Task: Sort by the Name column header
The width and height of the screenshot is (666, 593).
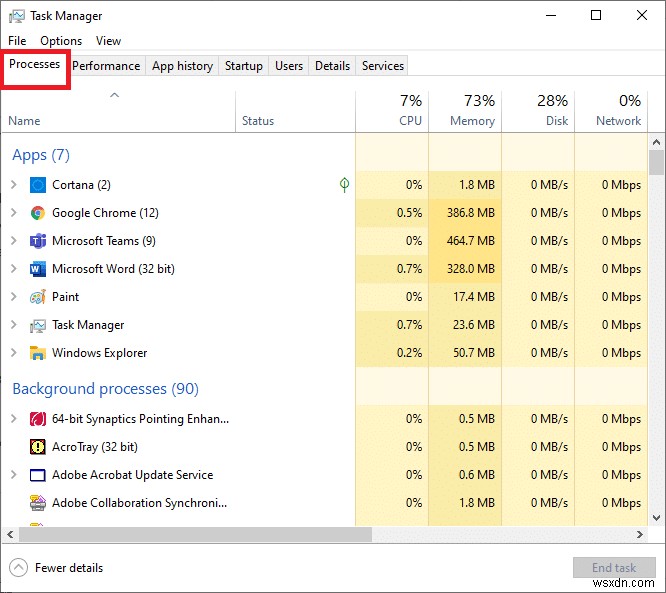Action: (118, 111)
